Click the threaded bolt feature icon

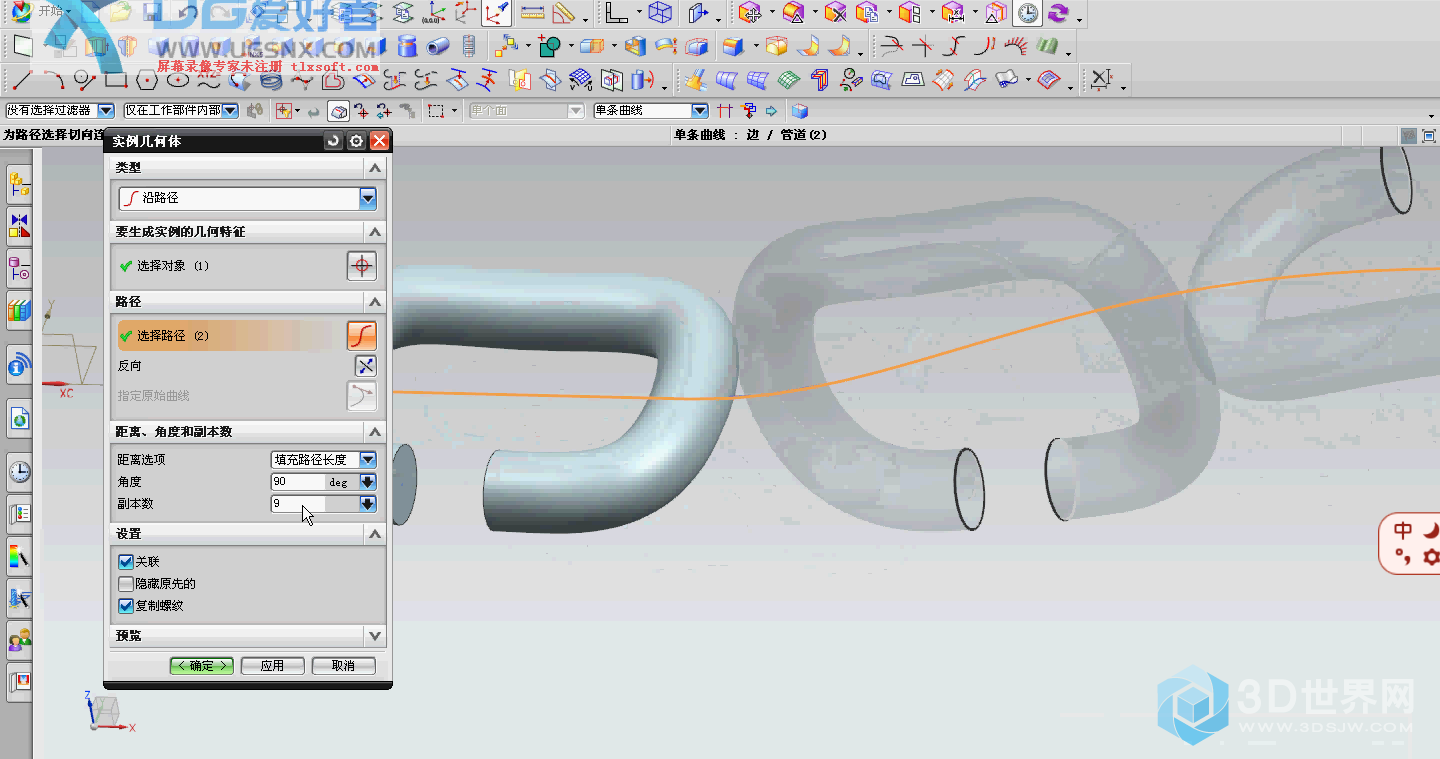click(x=468, y=46)
